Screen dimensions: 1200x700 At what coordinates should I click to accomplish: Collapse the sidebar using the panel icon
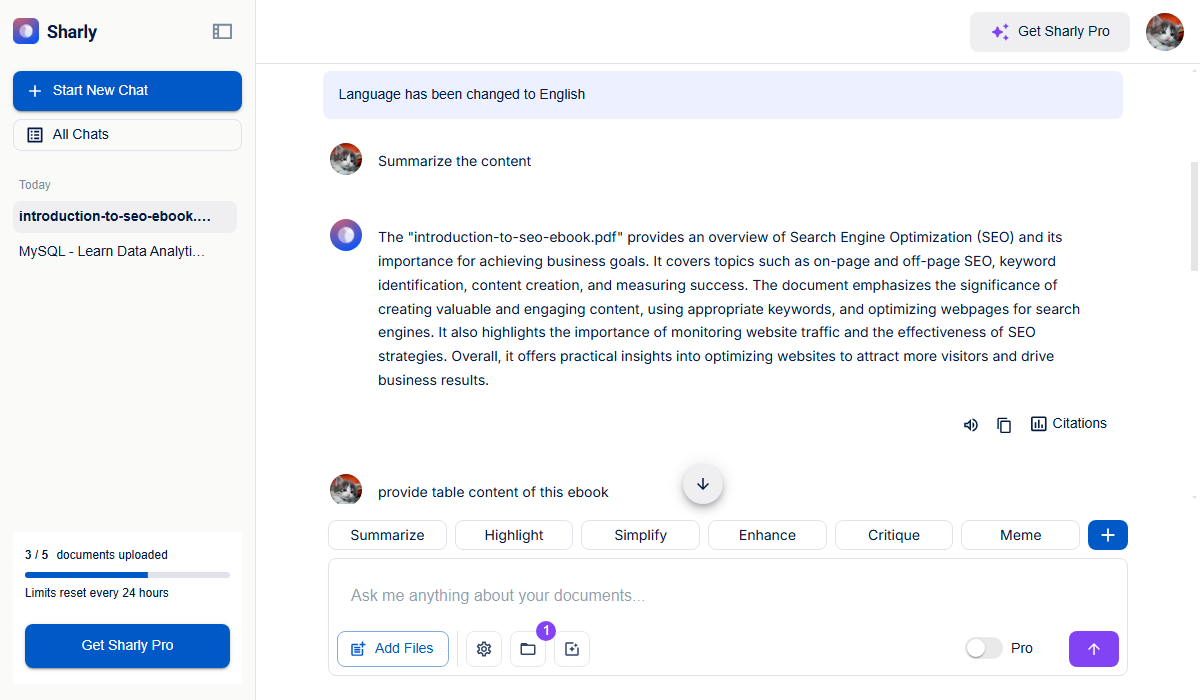pos(222,32)
